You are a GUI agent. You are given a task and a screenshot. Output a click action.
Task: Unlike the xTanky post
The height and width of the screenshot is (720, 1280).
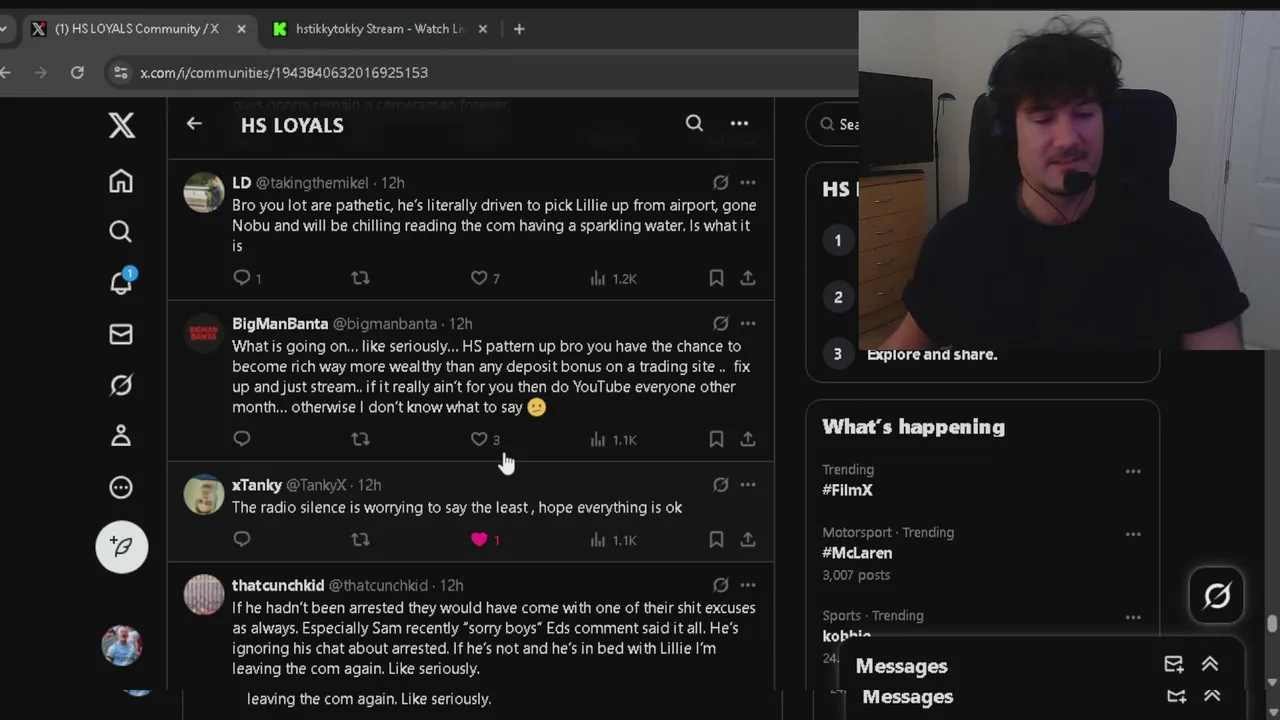479,540
